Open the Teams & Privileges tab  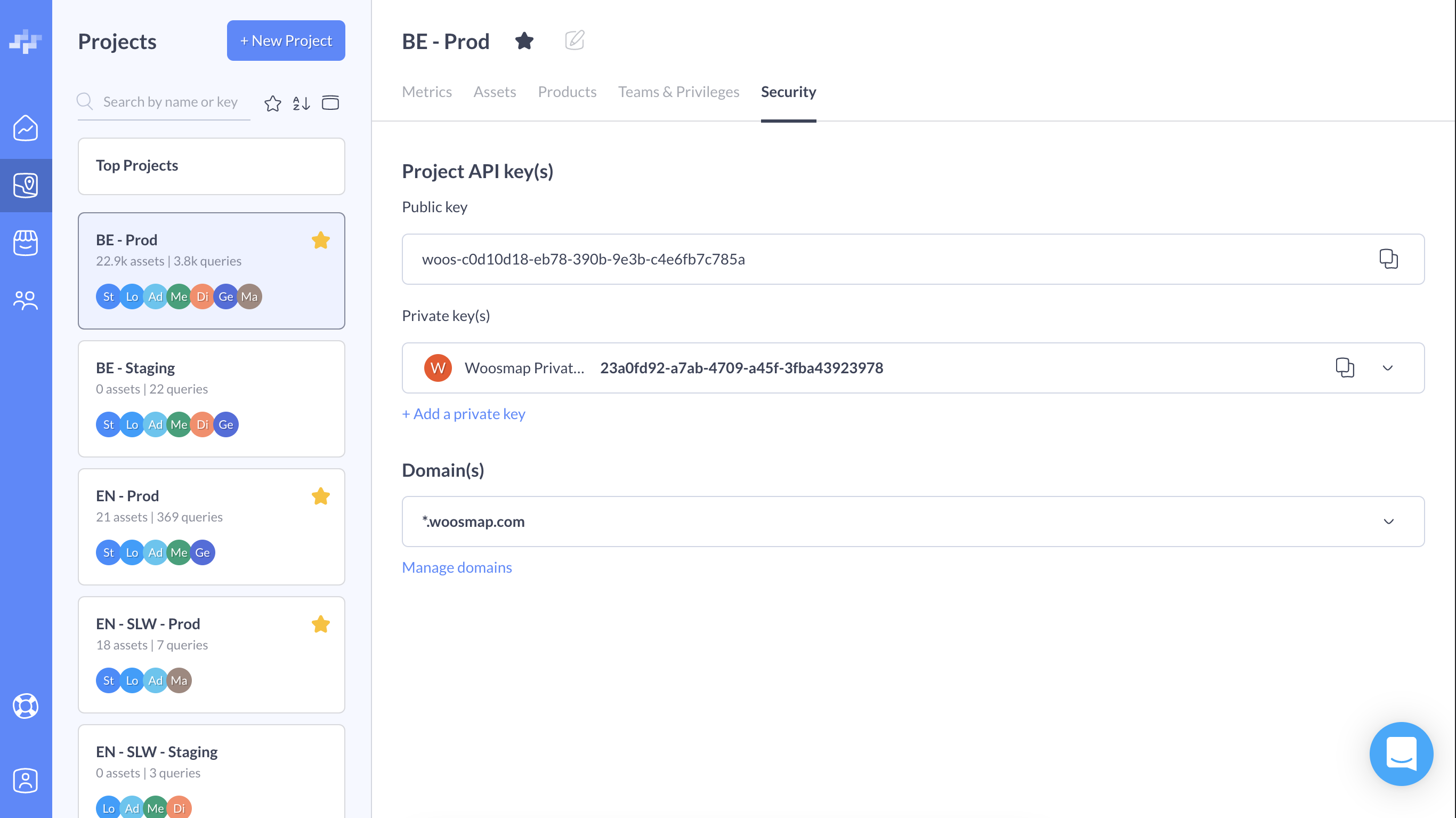pyautogui.click(x=678, y=92)
